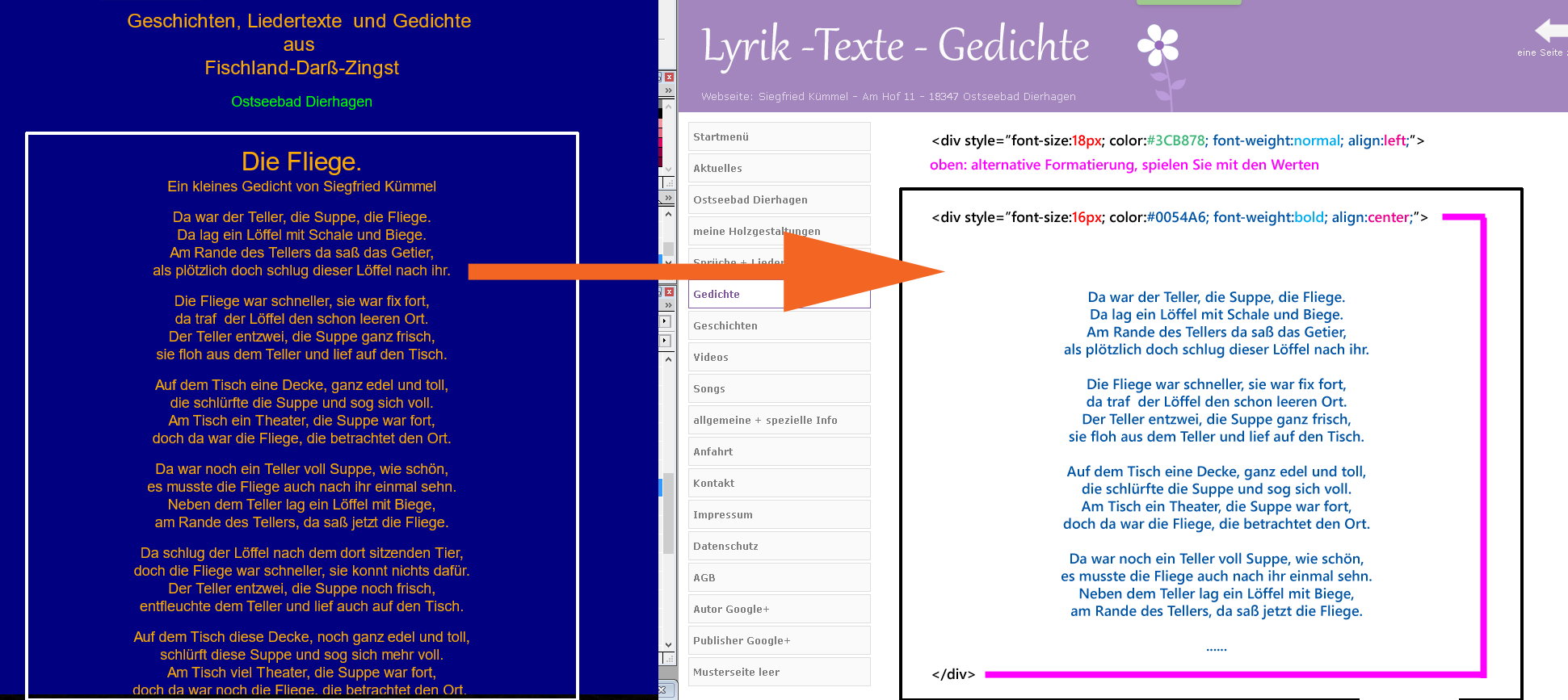The image size is (1568, 700).
Task: Click the closing </div> tag text
Action: [953, 674]
